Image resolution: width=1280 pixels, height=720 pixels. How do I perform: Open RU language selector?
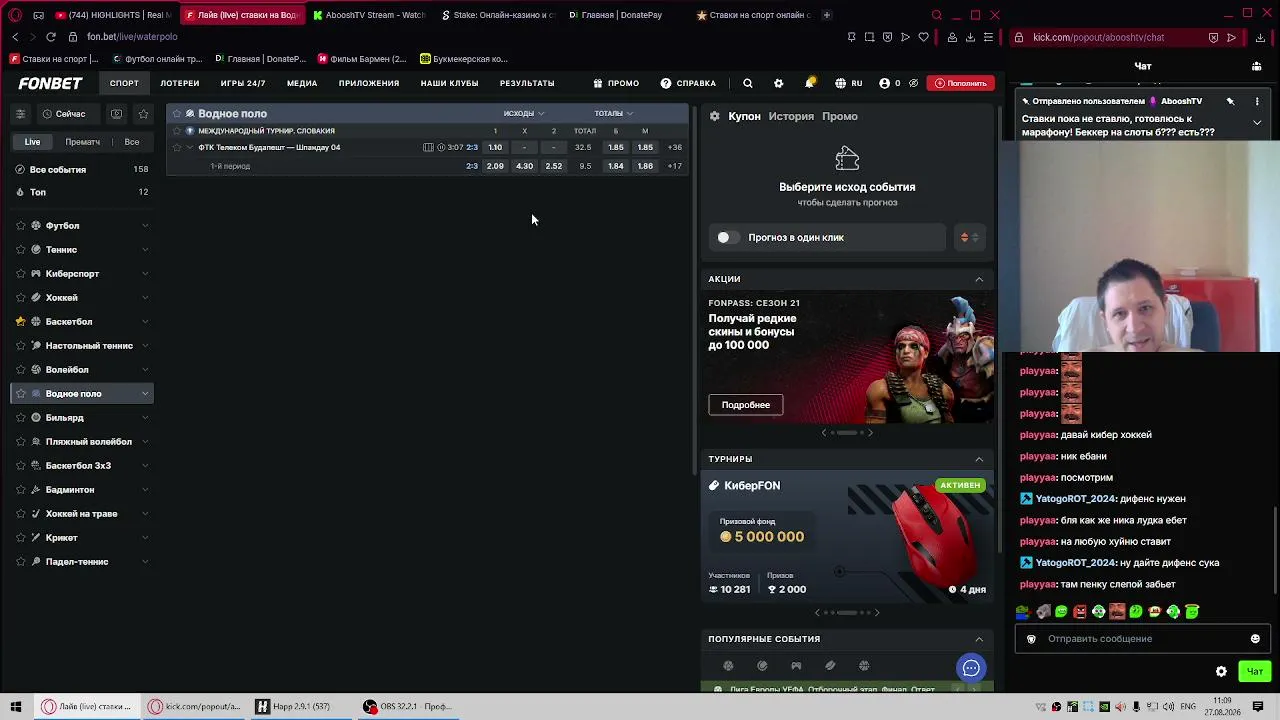click(x=849, y=83)
